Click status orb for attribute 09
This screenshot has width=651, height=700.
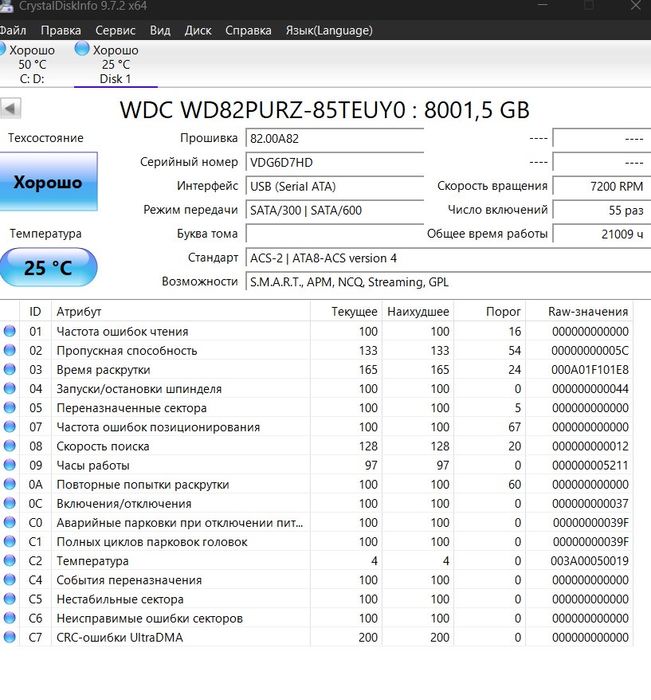[9, 465]
